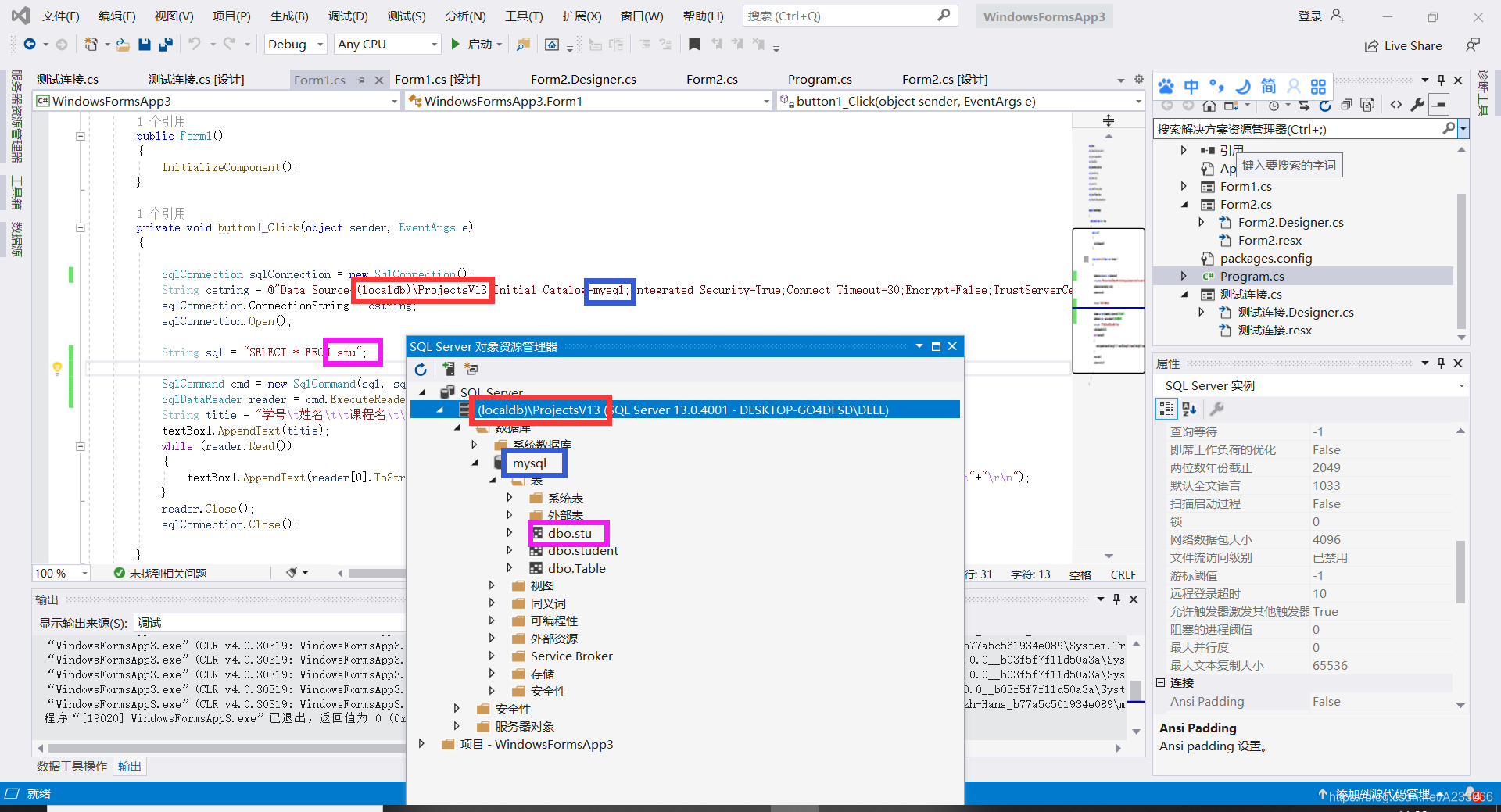This screenshot has height=812, width=1501.
Task: Click the Live Share icon
Action: tap(1371, 46)
